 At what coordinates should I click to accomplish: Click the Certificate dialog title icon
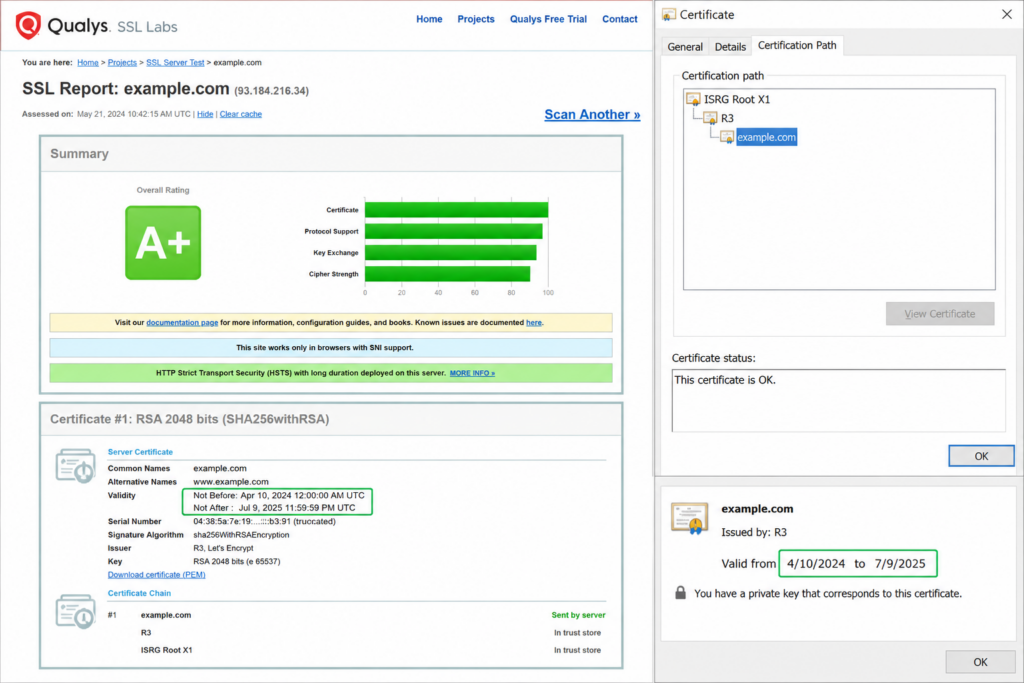pos(669,14)
